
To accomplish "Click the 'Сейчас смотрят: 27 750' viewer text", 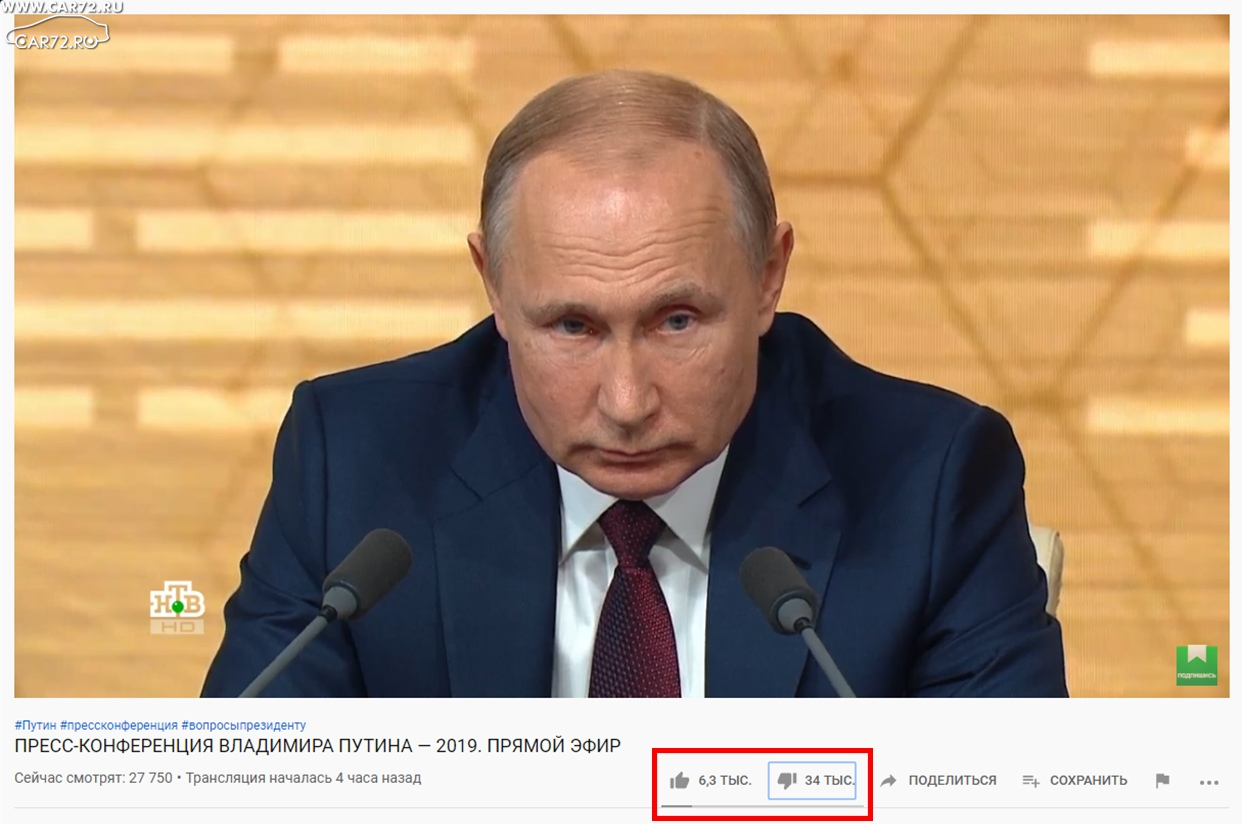I will [93, 778].
